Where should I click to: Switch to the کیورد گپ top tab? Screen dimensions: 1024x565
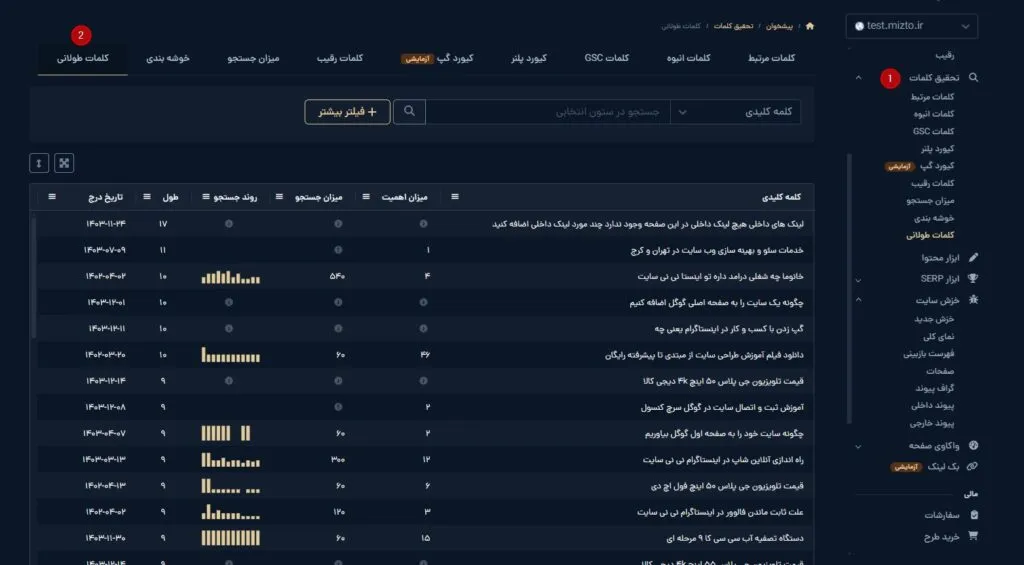(436, 58)
